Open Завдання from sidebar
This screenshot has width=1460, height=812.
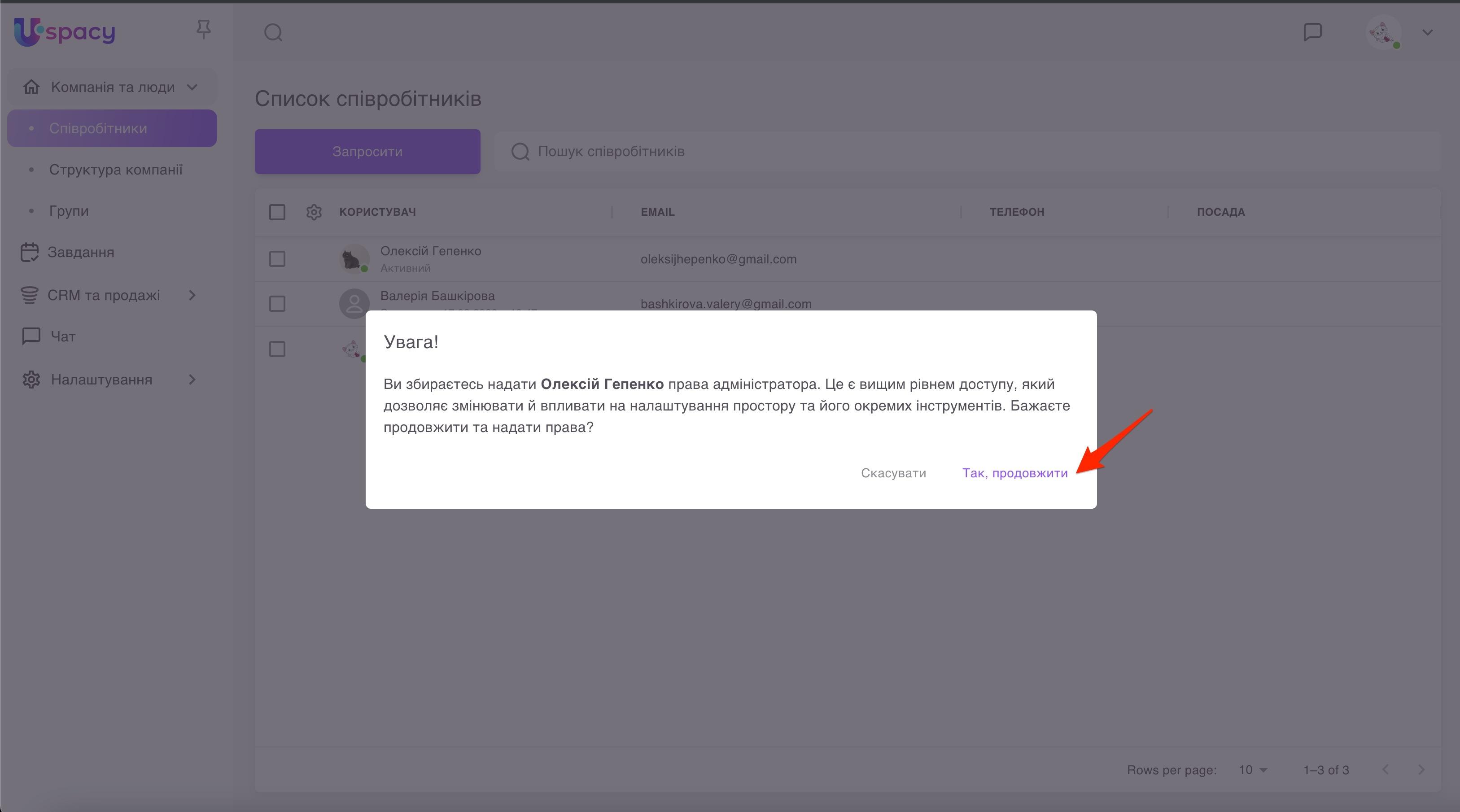tap(80, 252)
